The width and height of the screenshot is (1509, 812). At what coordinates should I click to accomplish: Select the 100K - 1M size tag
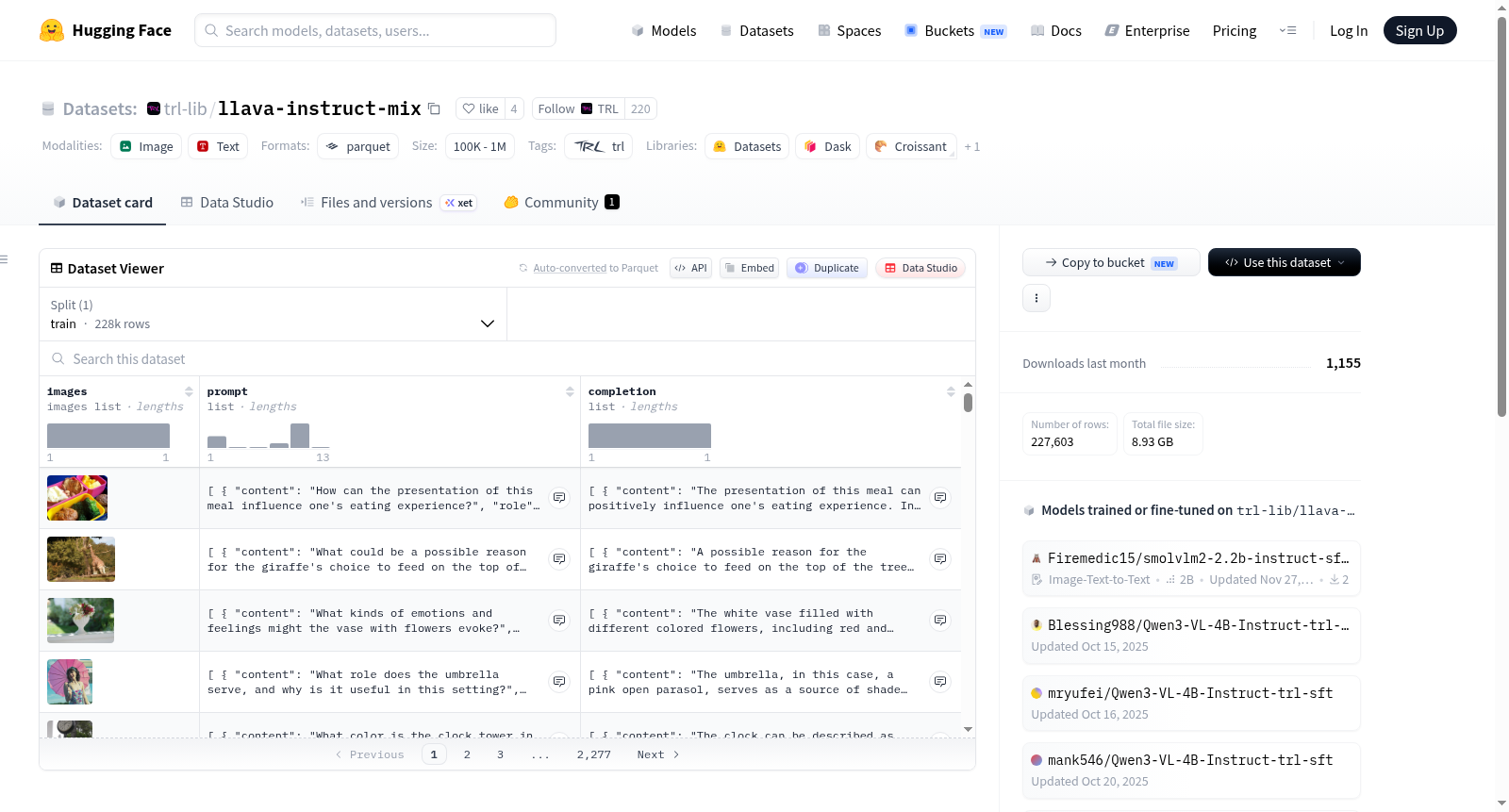coord(479,146)
